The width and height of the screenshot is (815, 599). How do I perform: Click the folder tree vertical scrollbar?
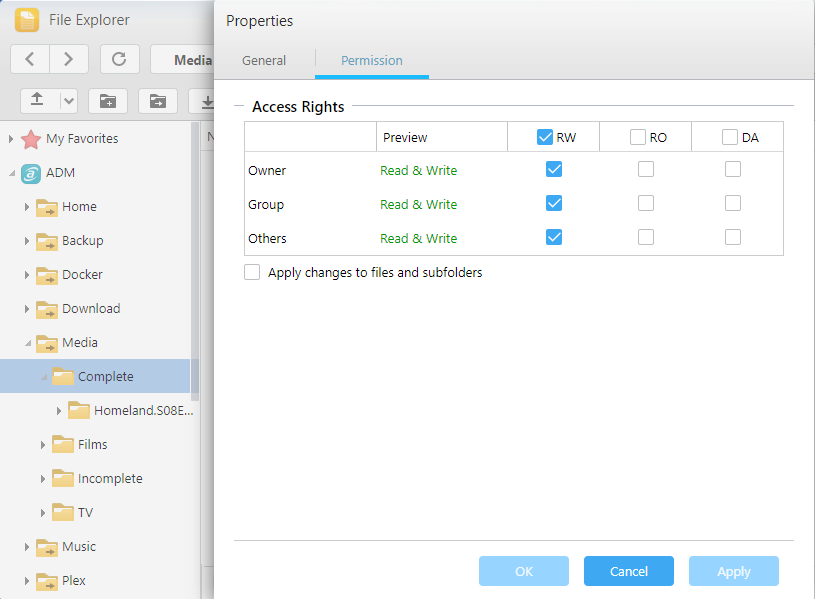[x=195, y=262]
